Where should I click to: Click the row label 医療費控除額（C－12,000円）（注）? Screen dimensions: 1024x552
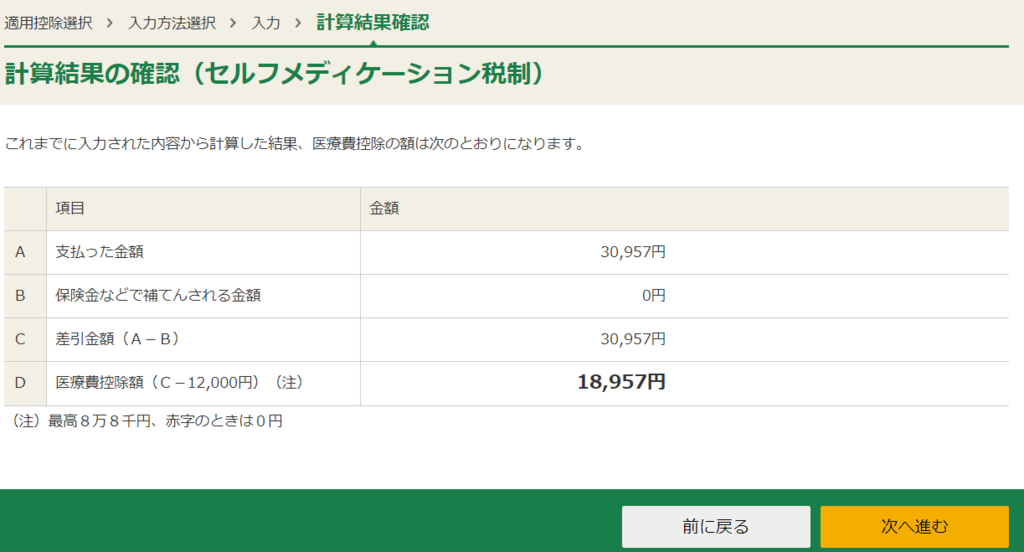180,383
